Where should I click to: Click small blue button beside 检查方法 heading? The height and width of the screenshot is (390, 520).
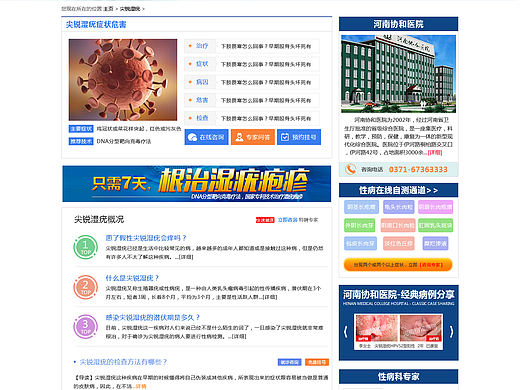coord(289,362)
